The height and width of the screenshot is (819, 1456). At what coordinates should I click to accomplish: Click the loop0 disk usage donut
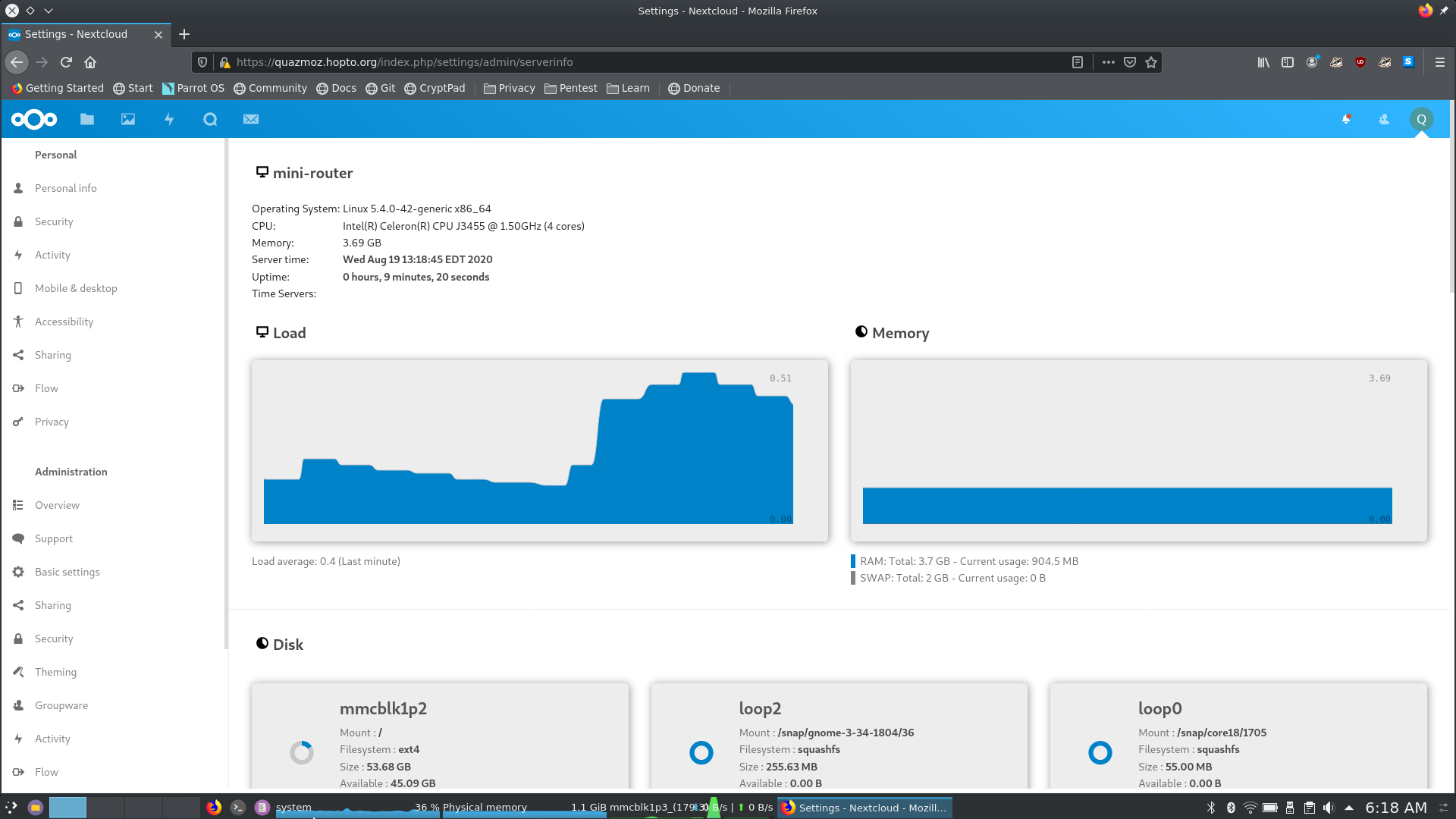(1100, 752)
